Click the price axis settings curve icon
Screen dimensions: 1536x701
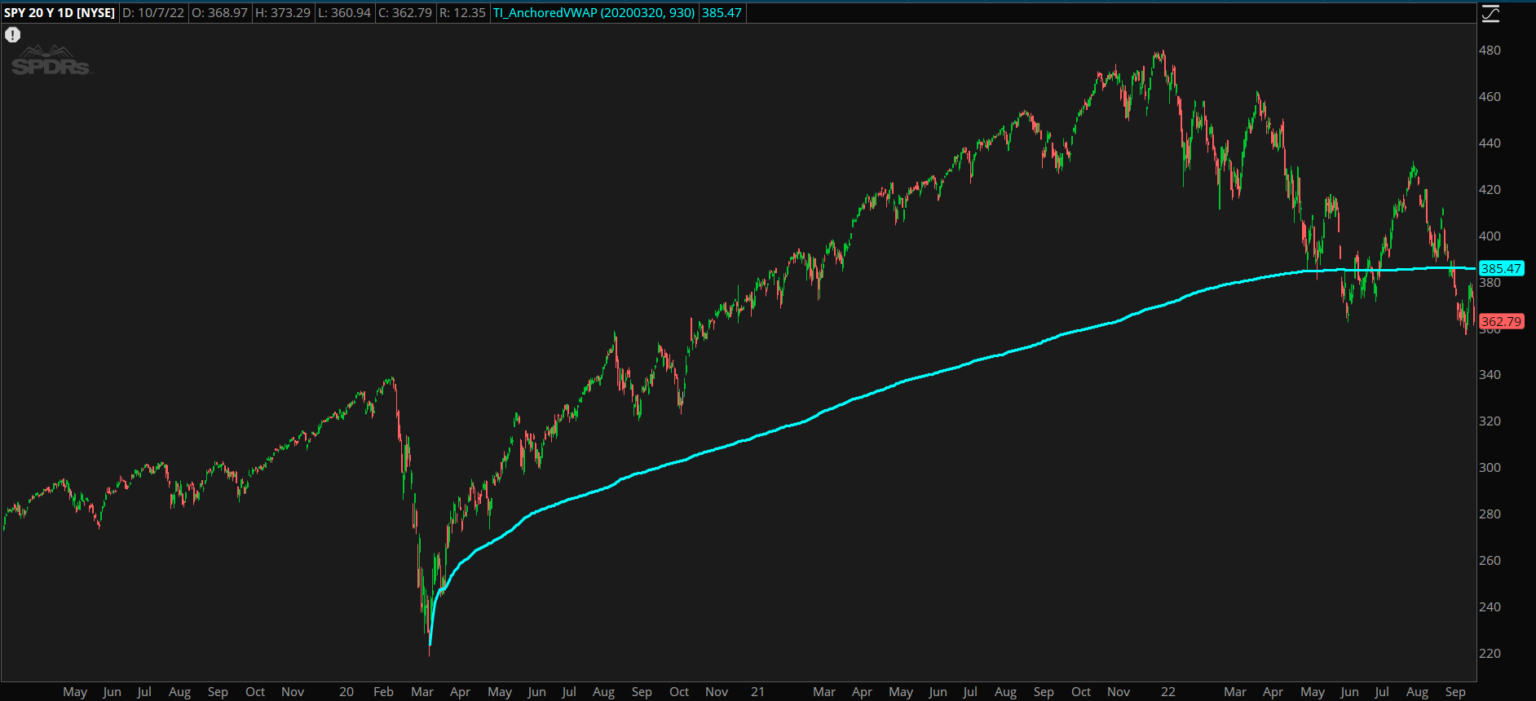click(1490, 13)
